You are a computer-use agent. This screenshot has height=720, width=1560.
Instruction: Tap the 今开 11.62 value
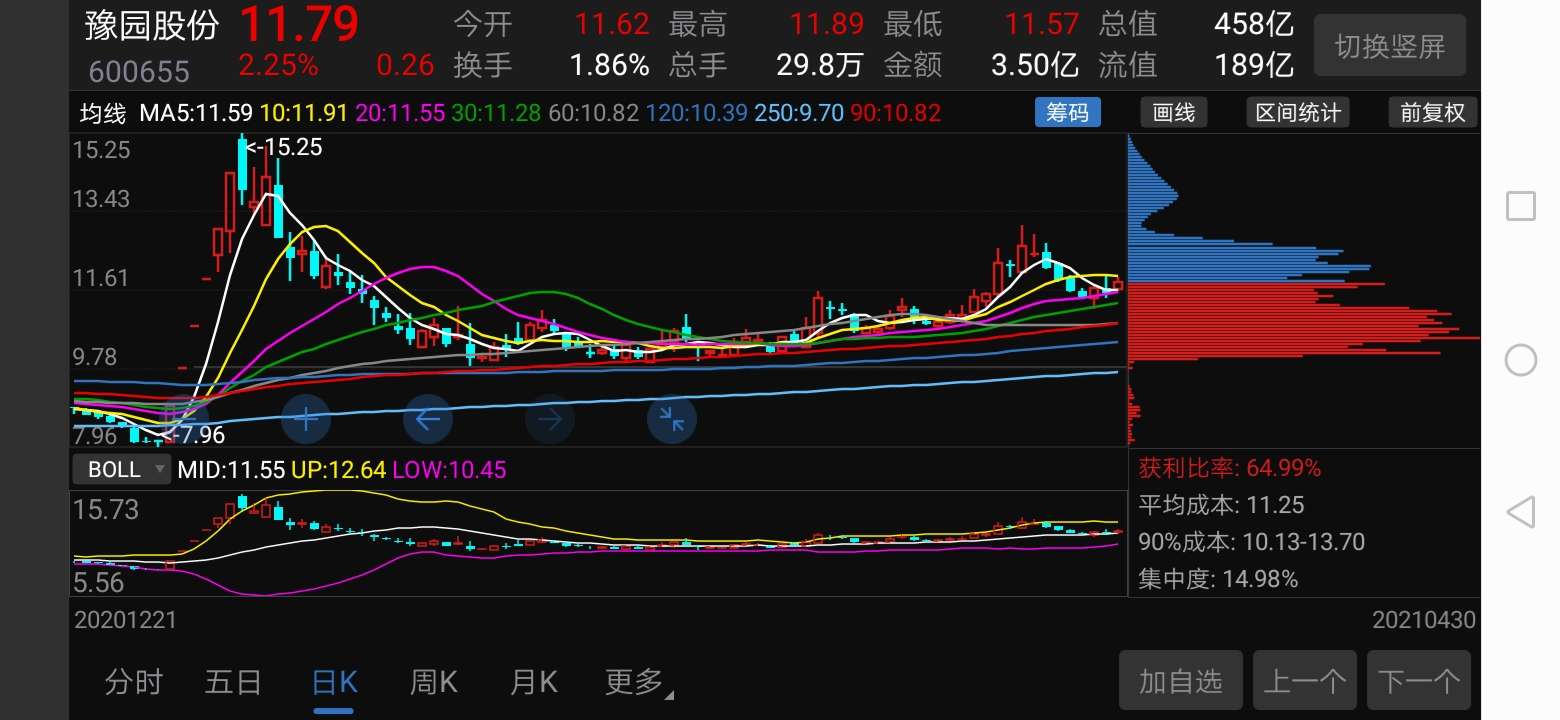tap(612, 23)
